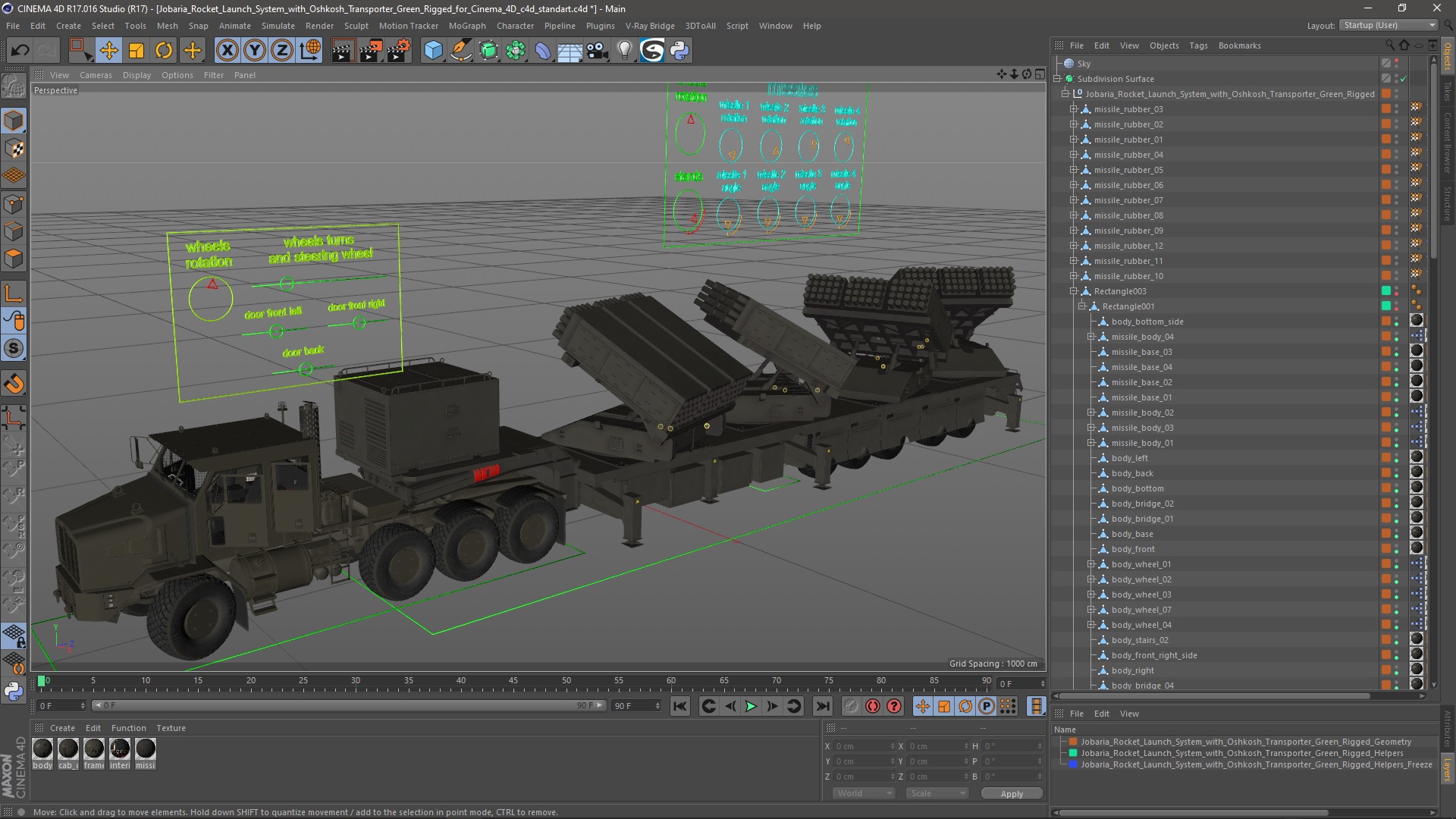Click the Layers tab on right edge
The width and height of the screenshot is (1456, 819).
(x=1448, y=769)
